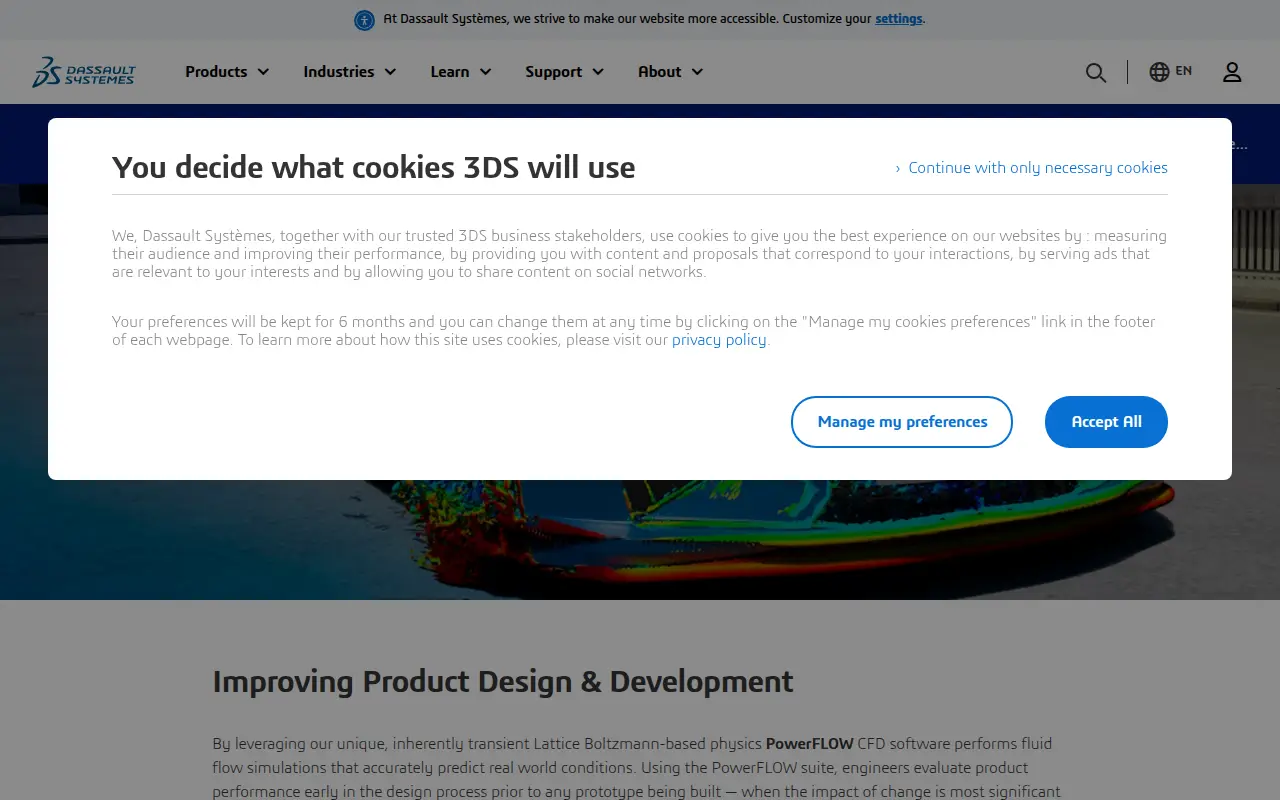Expand the Industries menu
Image resolution: width=1280 pixels, height=800 pixels.
tap(350, 72)
